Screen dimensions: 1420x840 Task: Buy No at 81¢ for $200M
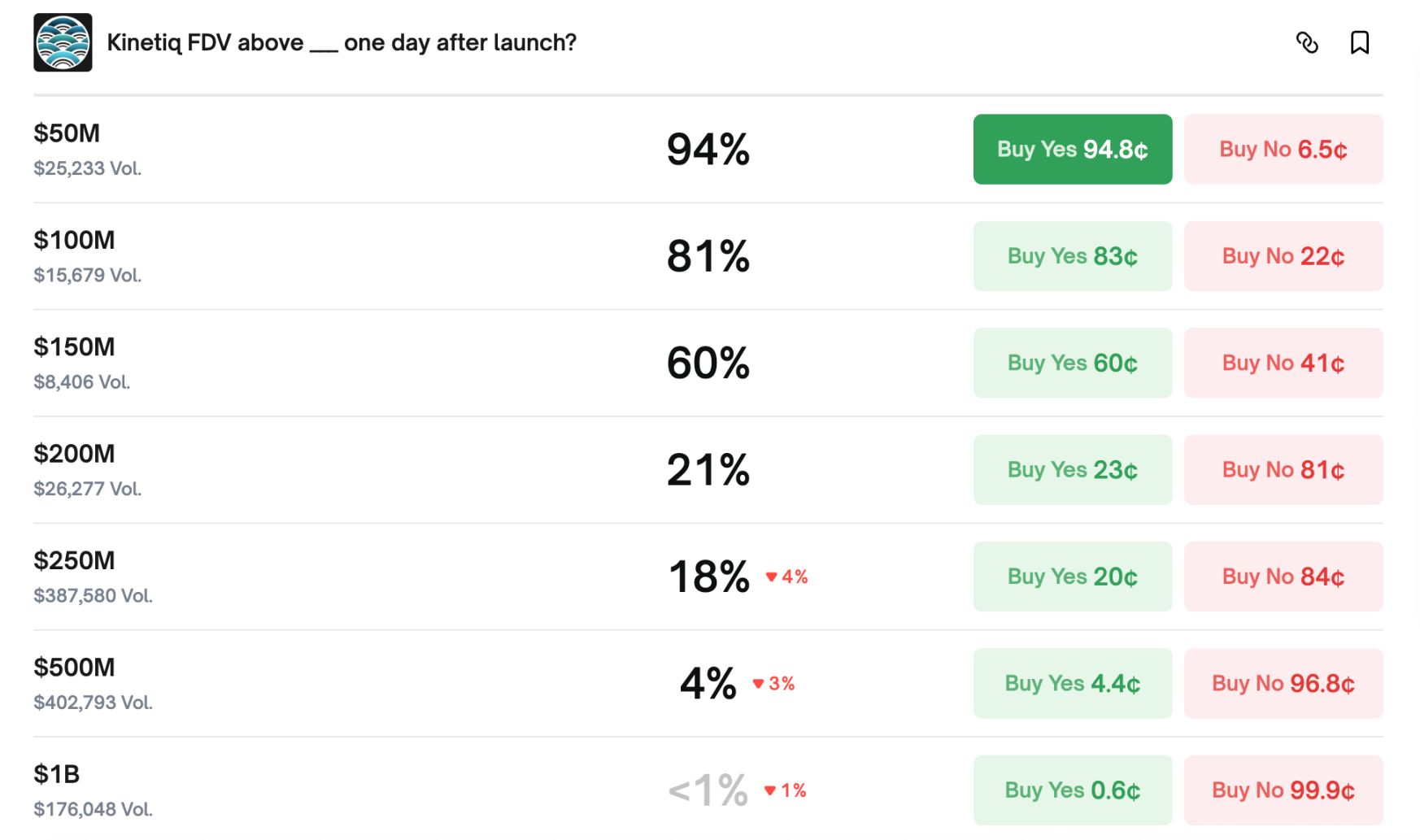[x=1283, y=470]
